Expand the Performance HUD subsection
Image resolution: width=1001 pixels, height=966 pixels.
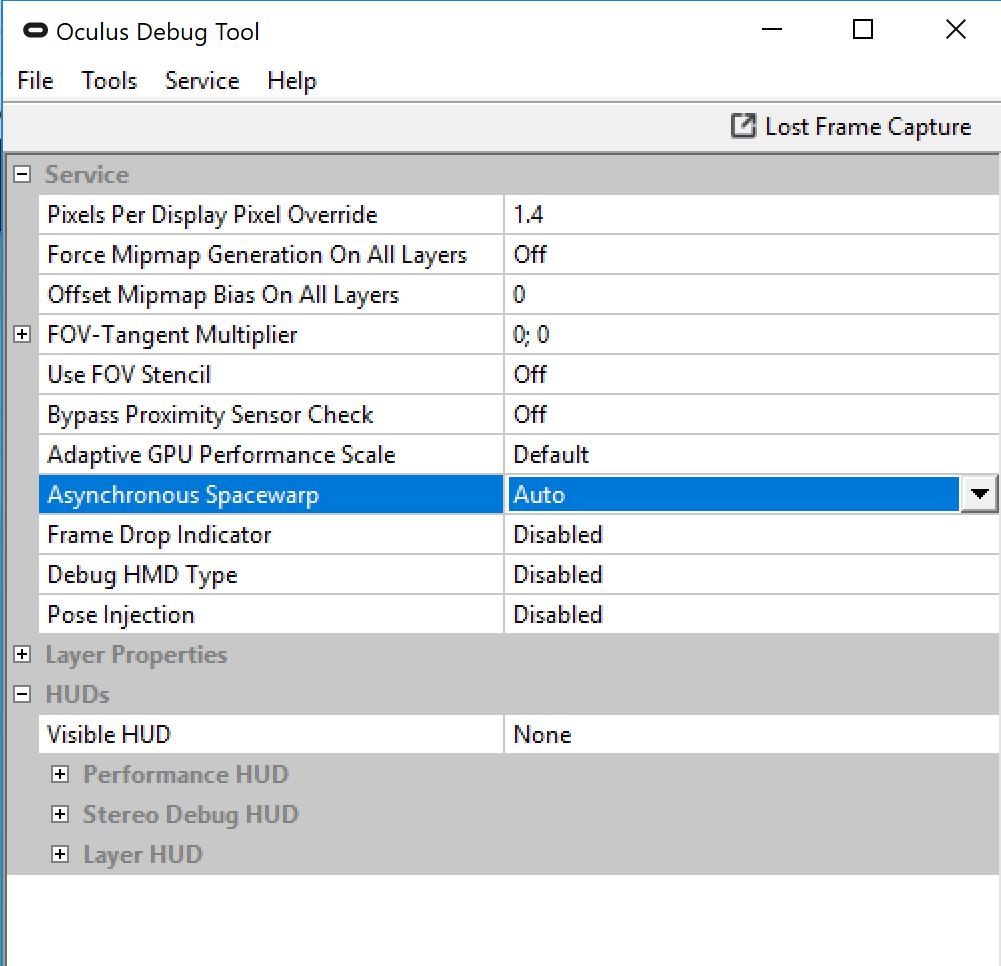(x=61, y=773)
